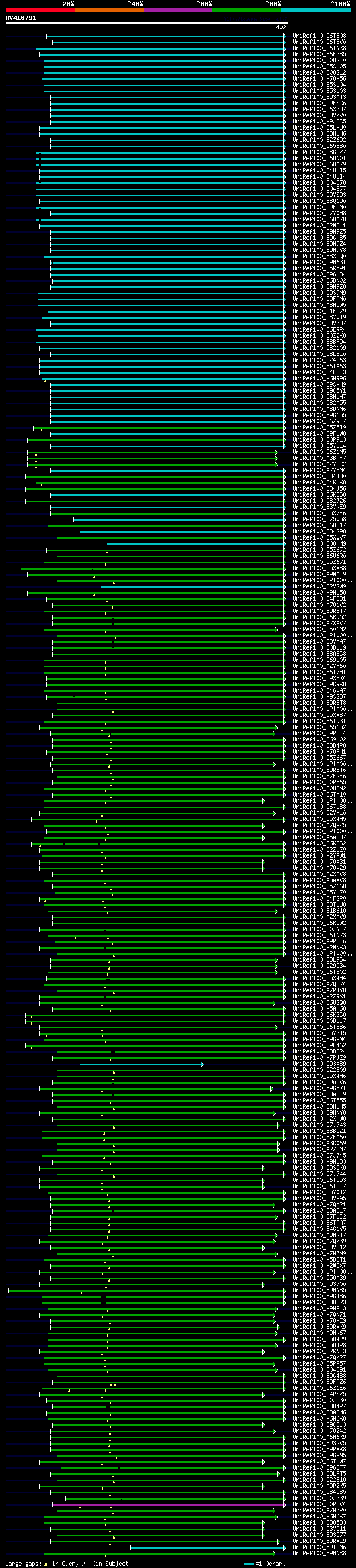
Task: Click the UniRef100_A9UQS5 label
Action: tap(319, 121)
